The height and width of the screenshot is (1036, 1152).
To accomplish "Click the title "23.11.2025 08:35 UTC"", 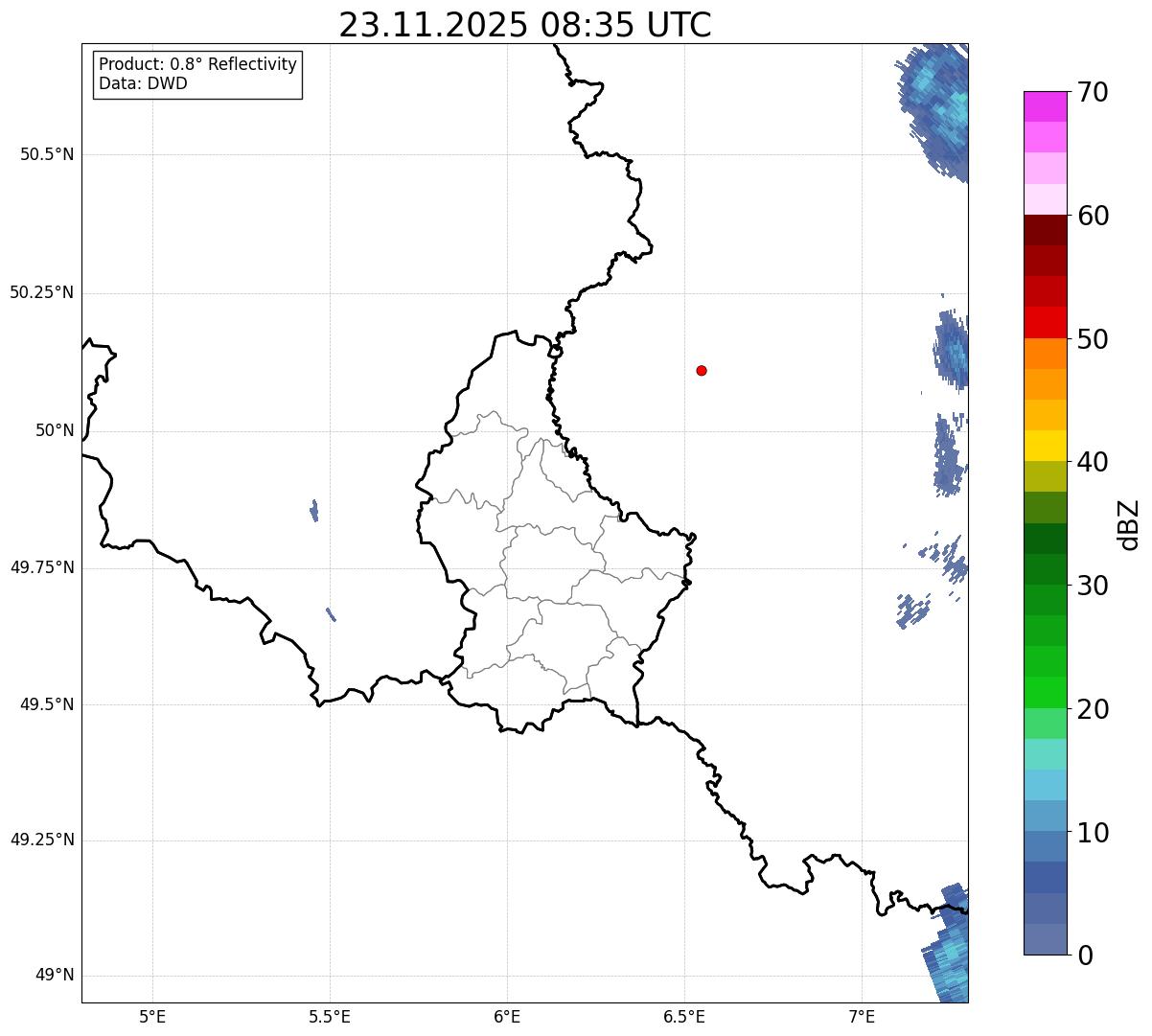I will point(525,25).
